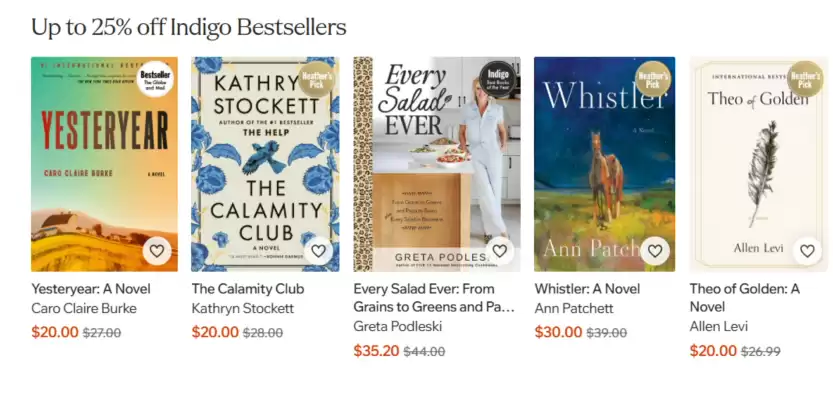Open The Calamity Club cover image
833x400 pixels.
coord(265,164)
